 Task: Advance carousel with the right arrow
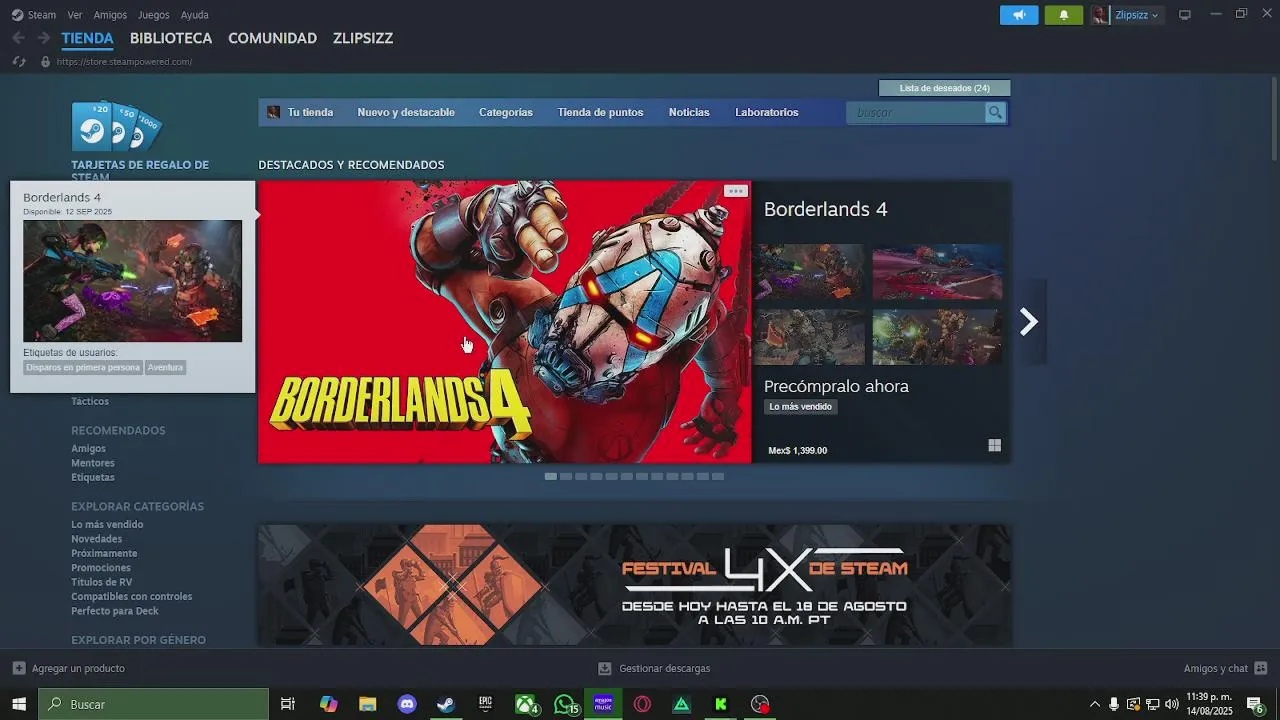[x=1029, y=322]
